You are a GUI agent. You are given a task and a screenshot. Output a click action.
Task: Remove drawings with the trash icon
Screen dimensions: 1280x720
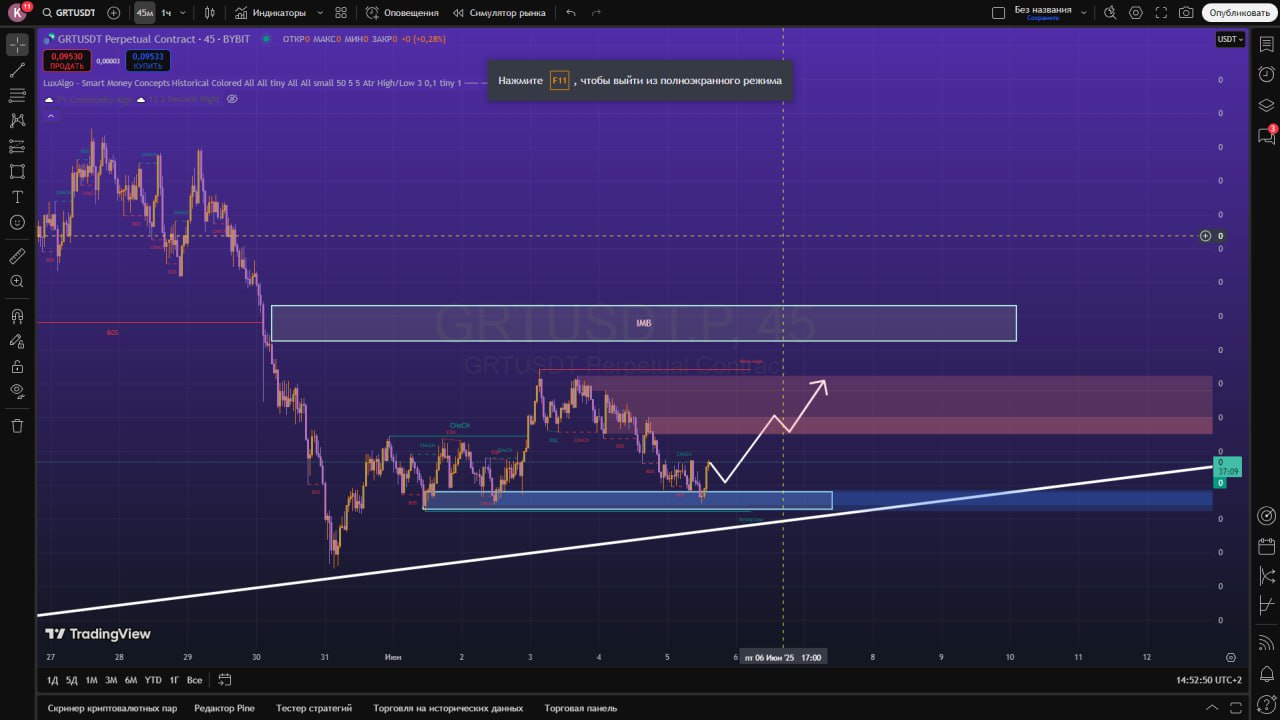tap(17, 426)
